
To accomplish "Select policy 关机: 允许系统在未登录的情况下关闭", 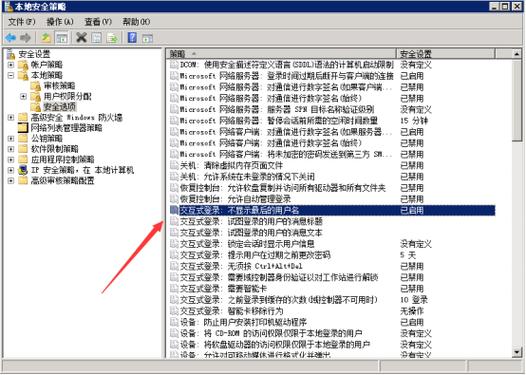I will coord(248,177).
